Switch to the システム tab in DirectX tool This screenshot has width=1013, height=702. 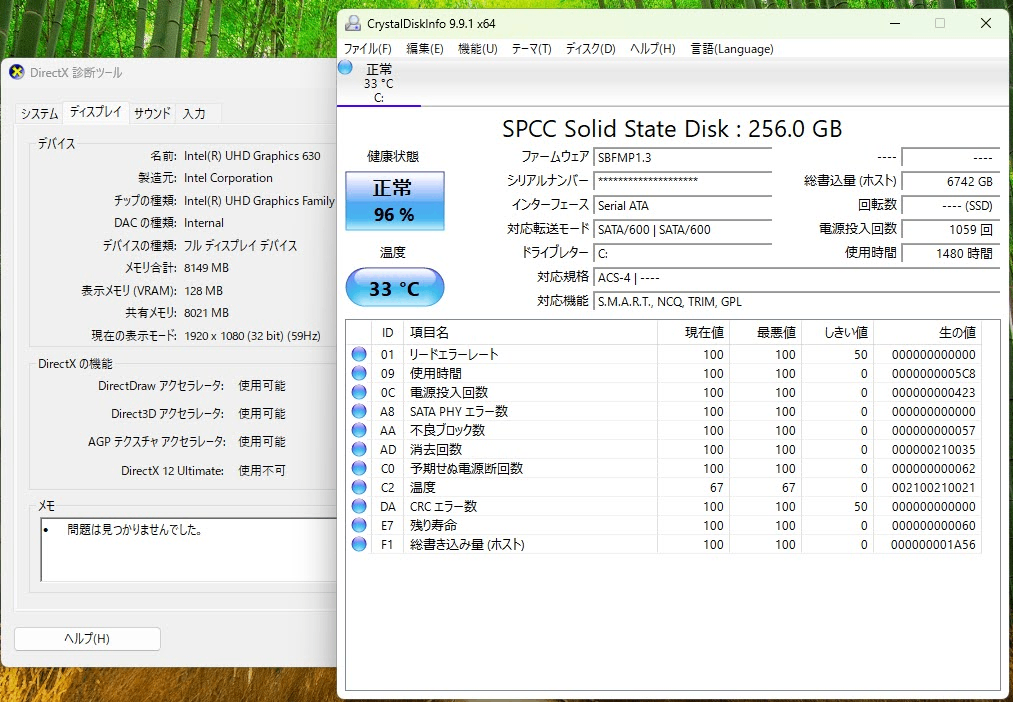(x=39, y=114)
